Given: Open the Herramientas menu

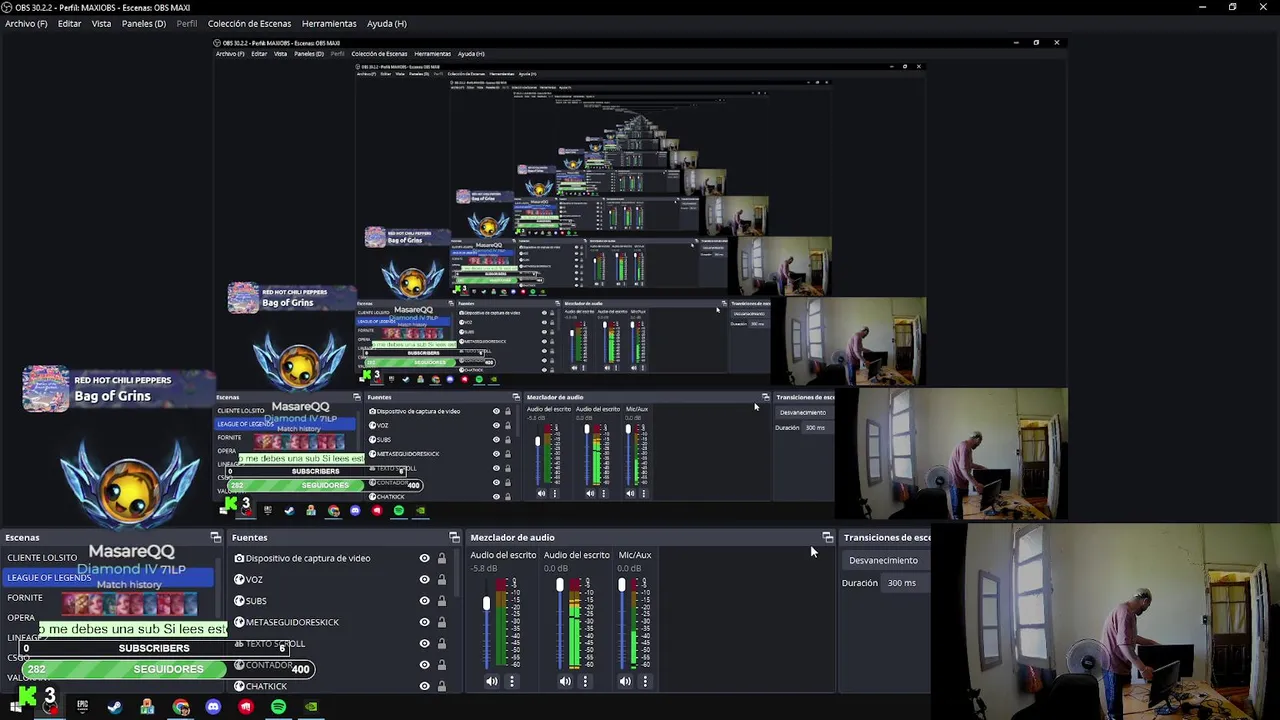Looking at the screenshot, I should click(329, 23).
